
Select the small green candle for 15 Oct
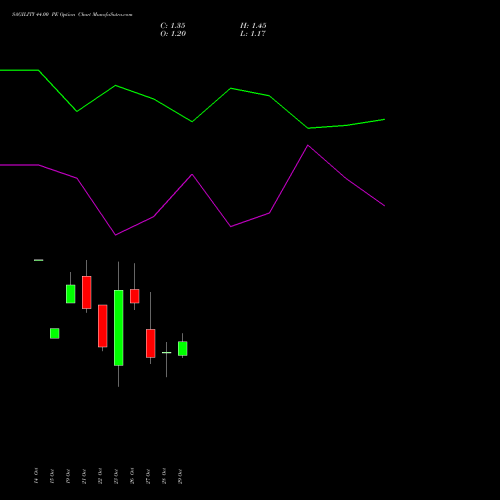[x=55, y=333]
